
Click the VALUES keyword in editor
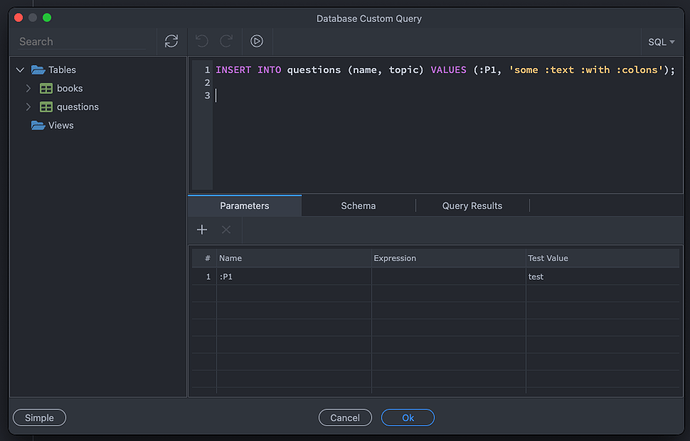pos(448,70)
